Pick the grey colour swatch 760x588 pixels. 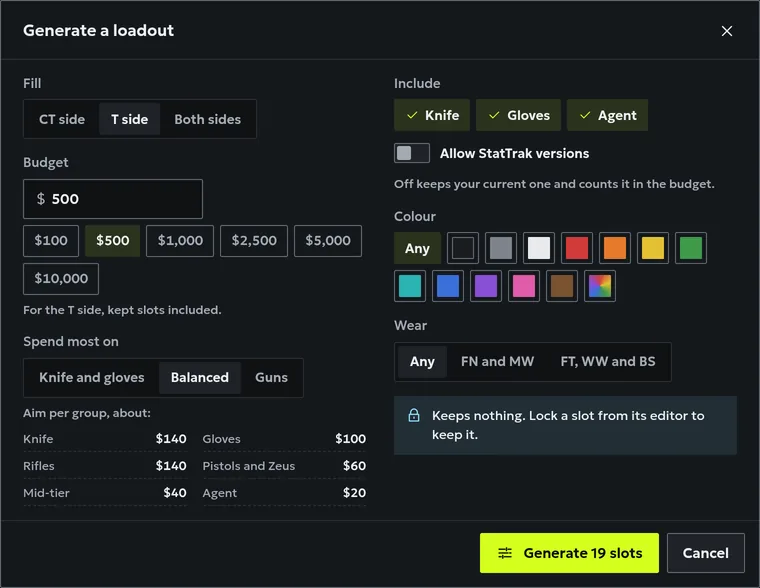[501, 248]
